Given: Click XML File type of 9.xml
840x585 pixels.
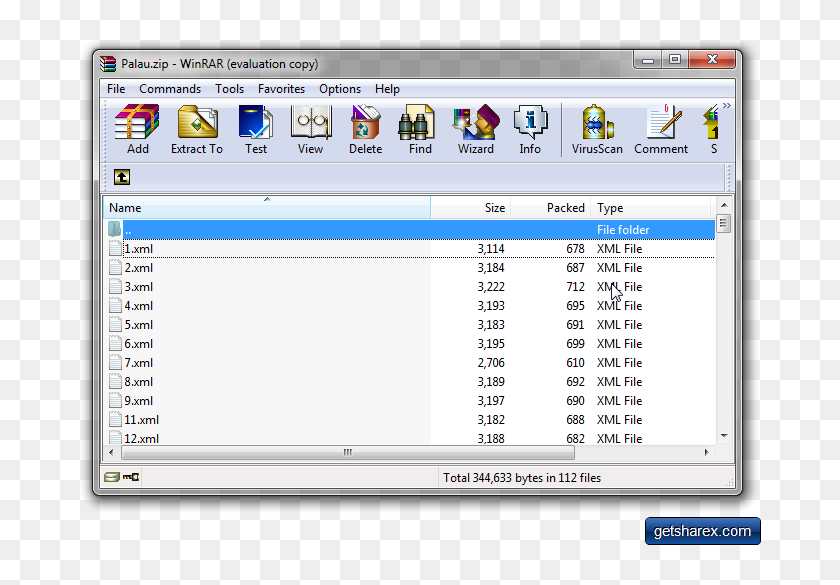Looking at the screenshot, I should coord(619,401).
